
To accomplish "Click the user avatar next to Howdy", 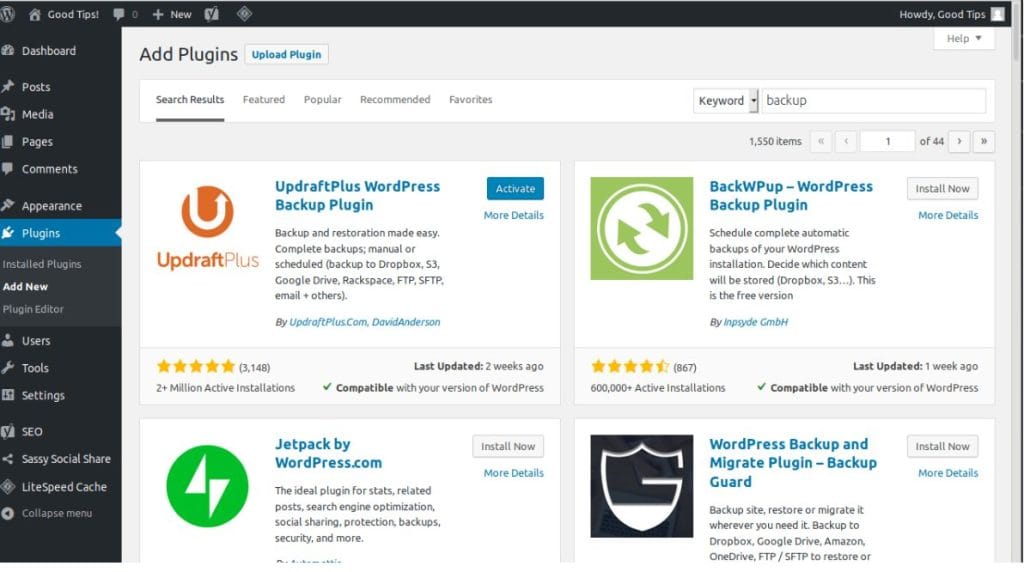I will tap(997, 14).
